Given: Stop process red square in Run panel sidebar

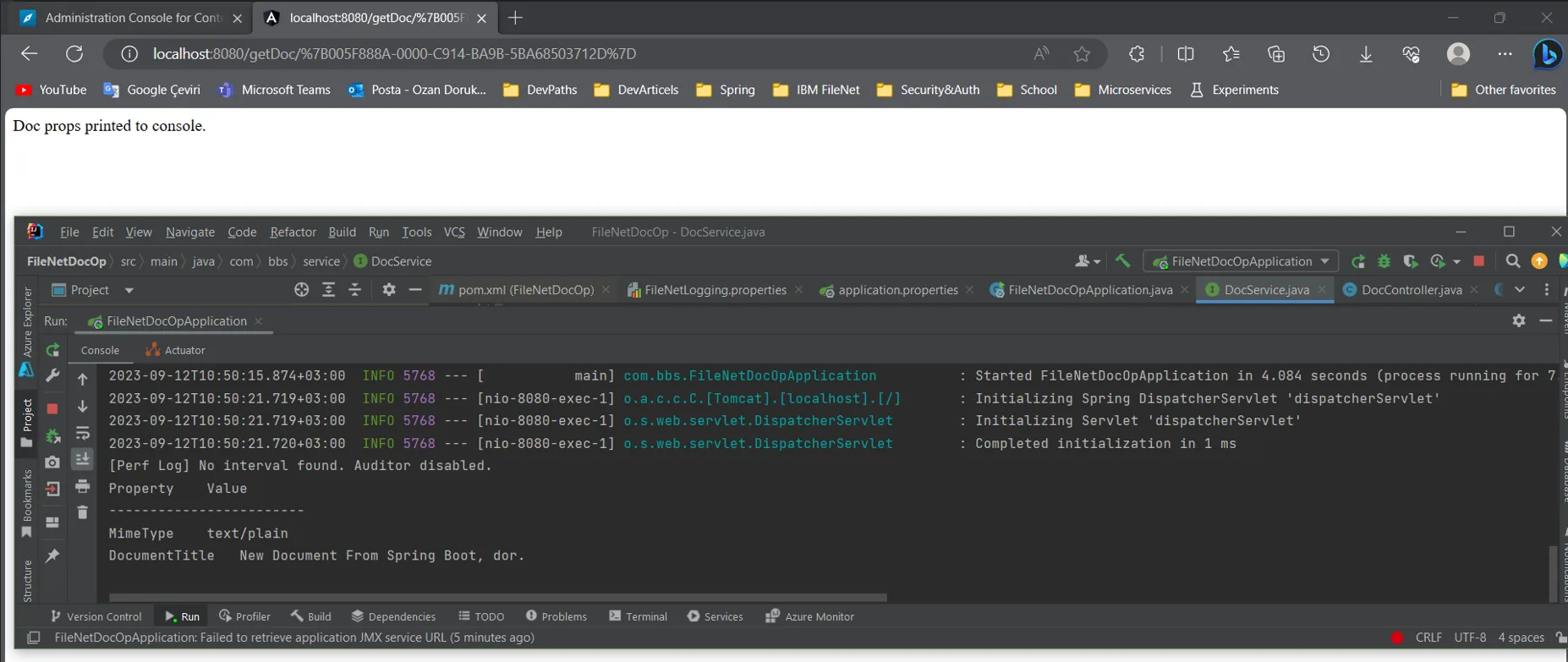Looking at the screenshot, I should (x=52, y=408).
